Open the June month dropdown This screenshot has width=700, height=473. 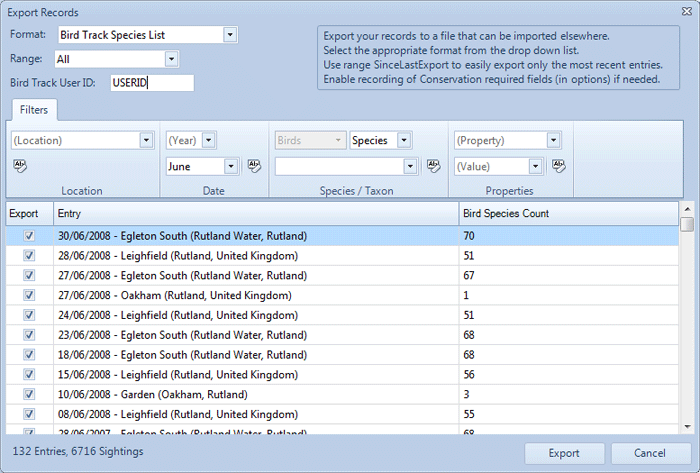(x=231, y=166)
